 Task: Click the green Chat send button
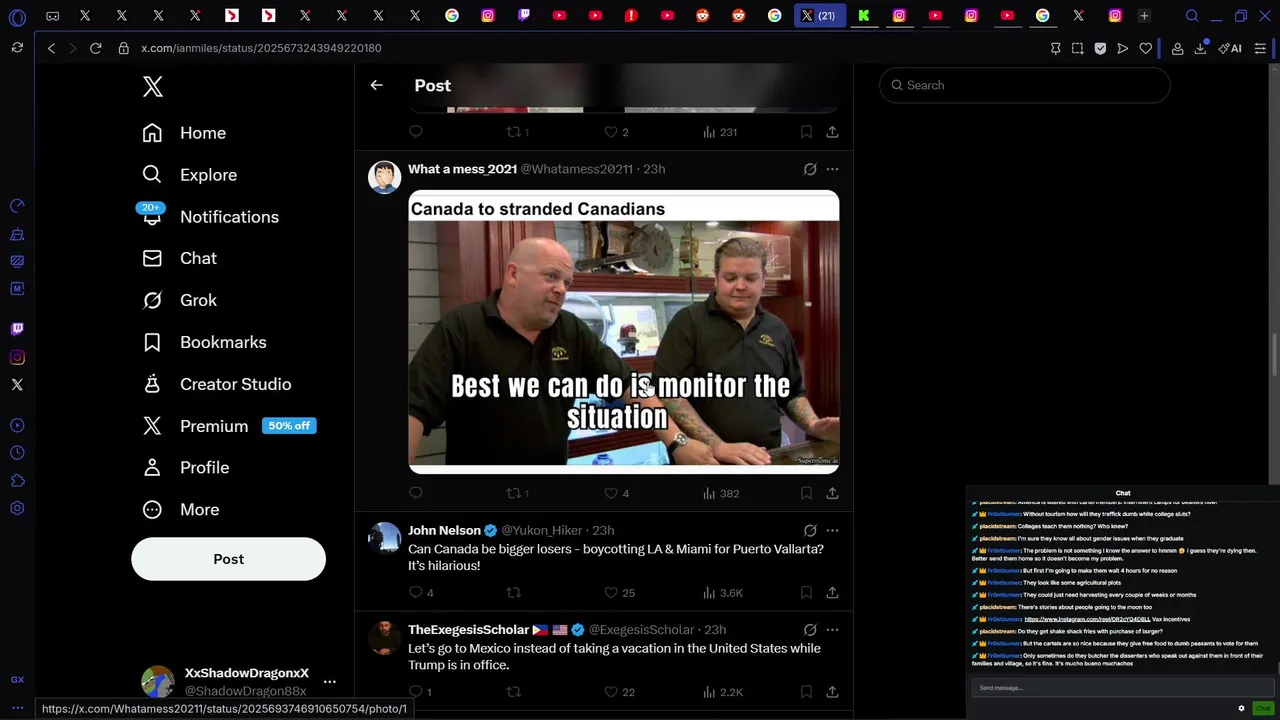[x=1263, y=708]
